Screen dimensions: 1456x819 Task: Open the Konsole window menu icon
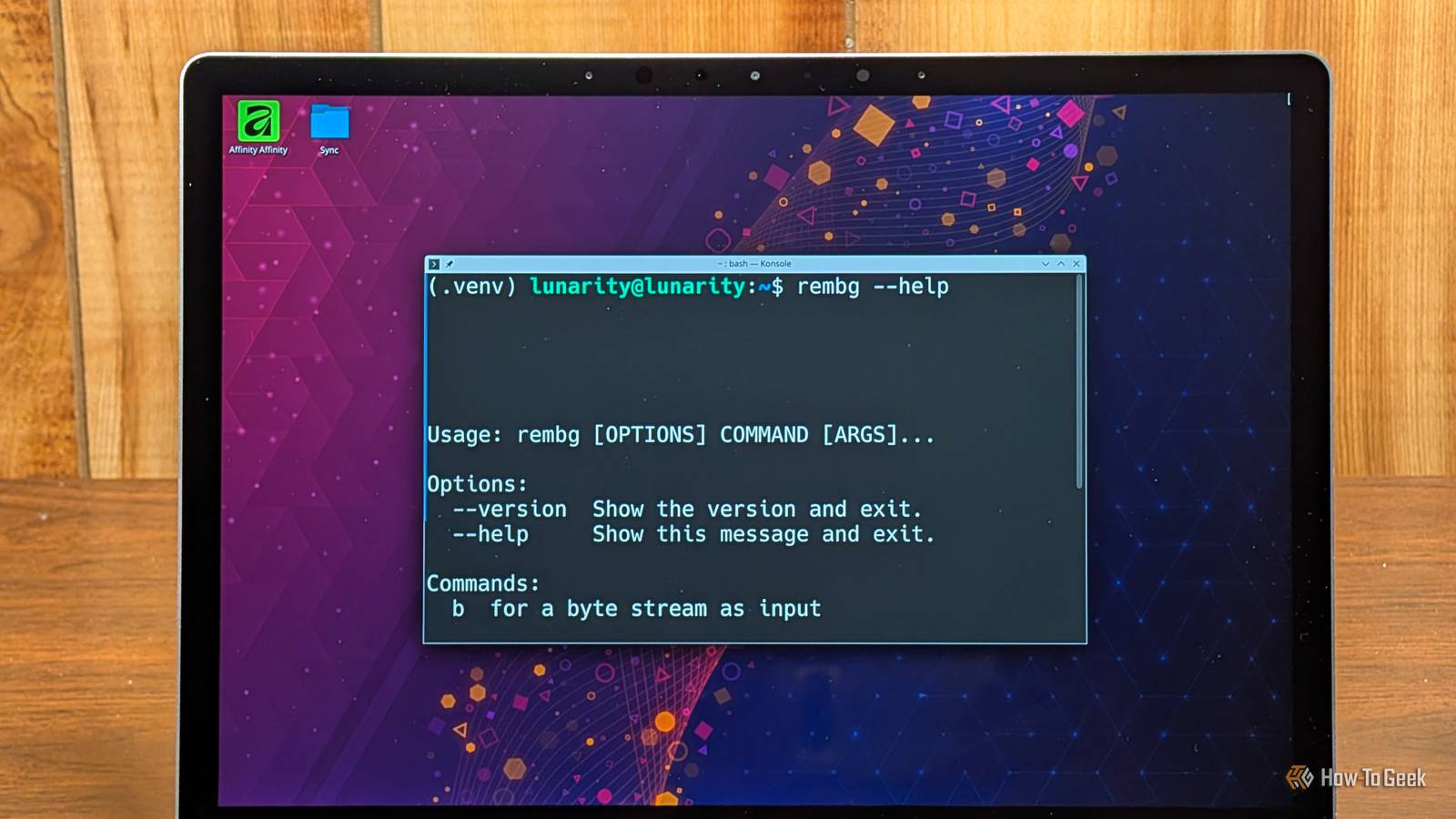(434, 264)
